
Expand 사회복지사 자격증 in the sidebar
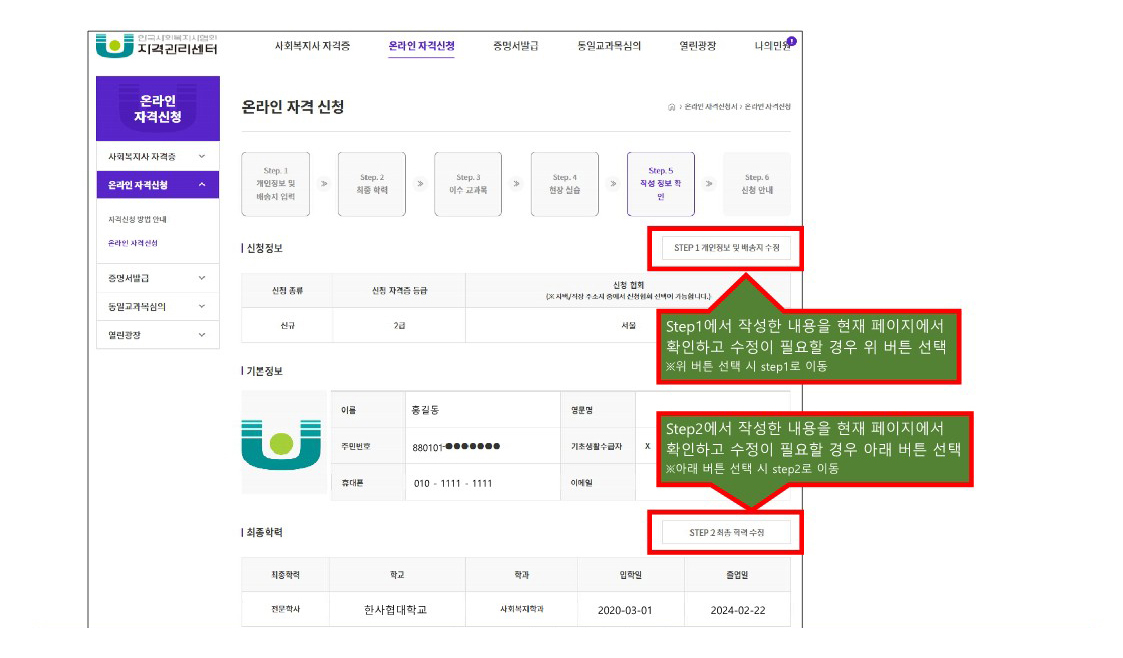pyautogui.click(x=158, y=156)
